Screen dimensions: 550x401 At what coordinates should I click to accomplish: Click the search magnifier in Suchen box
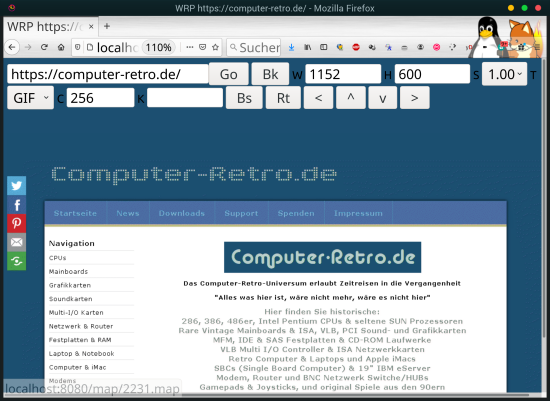(x=233, y=47)
